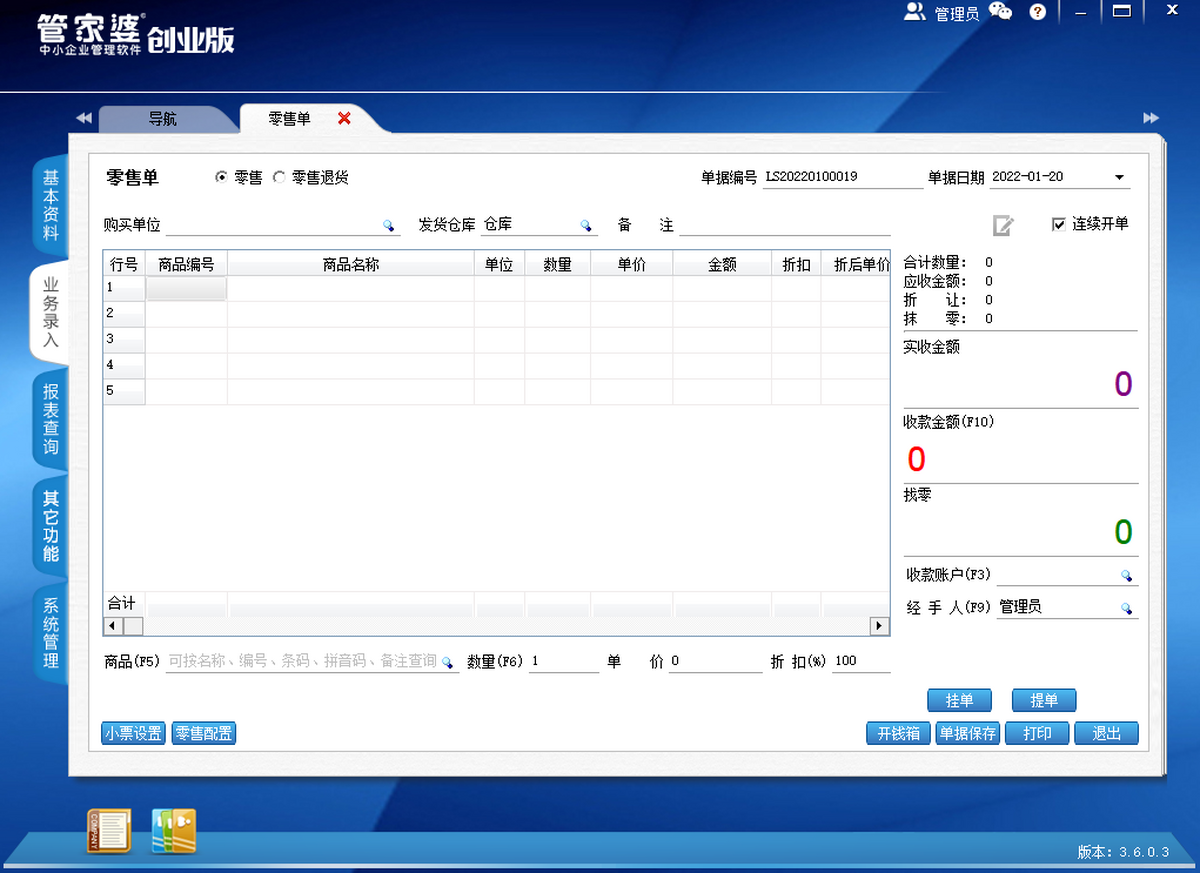Click the edit note icon beside 连续开单
Viewport: 1200px width, 873px height.
tap(1003, 225)
